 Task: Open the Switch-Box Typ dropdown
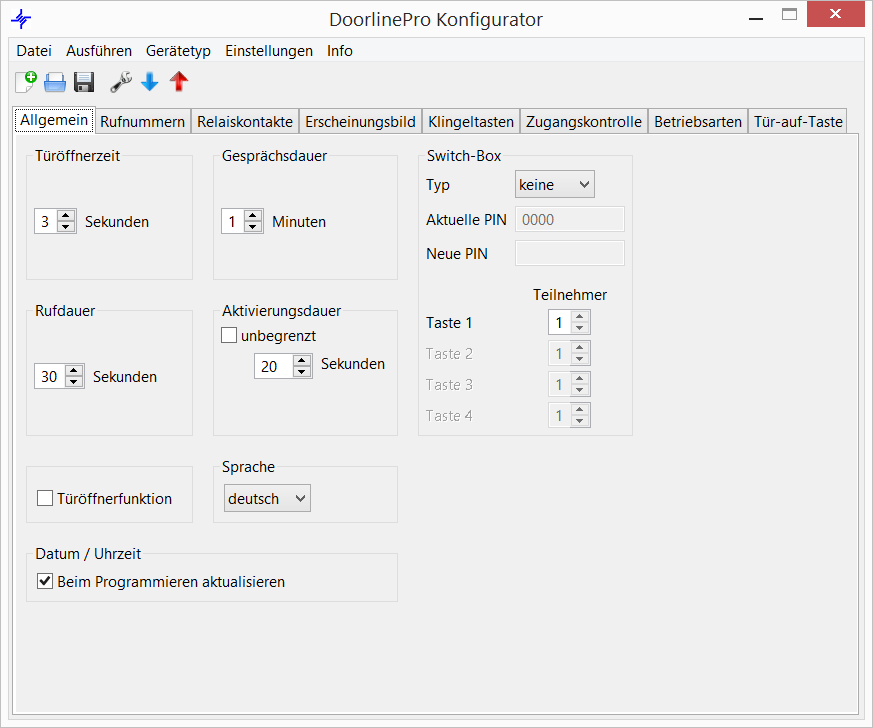coord(555,184)
